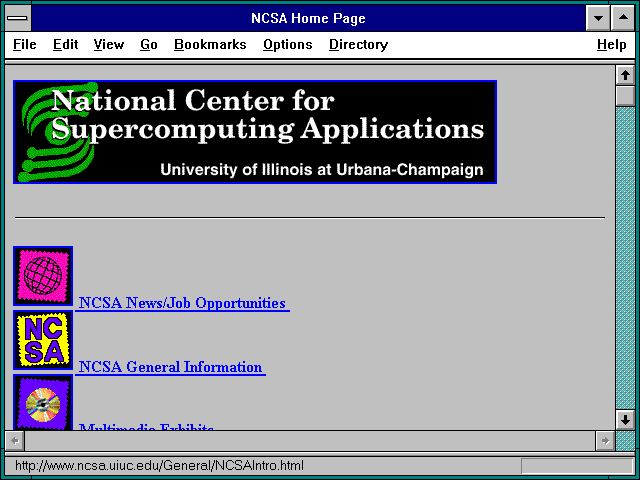Click the National Center for Supercomputing Applications banner
This screenshot has width=640, height=480.
[x=255, y=132]
